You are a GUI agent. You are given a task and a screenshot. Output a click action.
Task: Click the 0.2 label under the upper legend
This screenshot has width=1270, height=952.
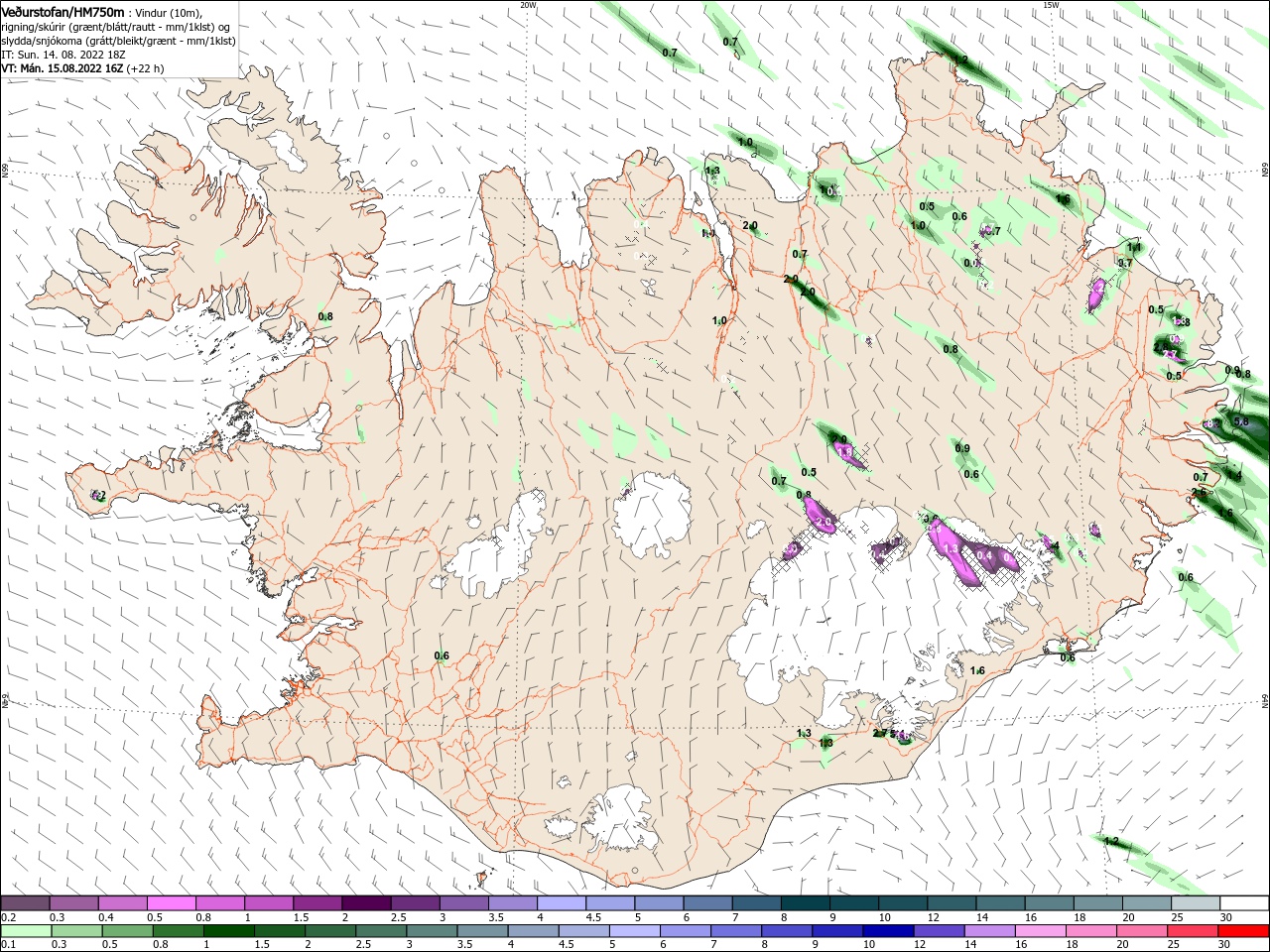coord(8,917)
